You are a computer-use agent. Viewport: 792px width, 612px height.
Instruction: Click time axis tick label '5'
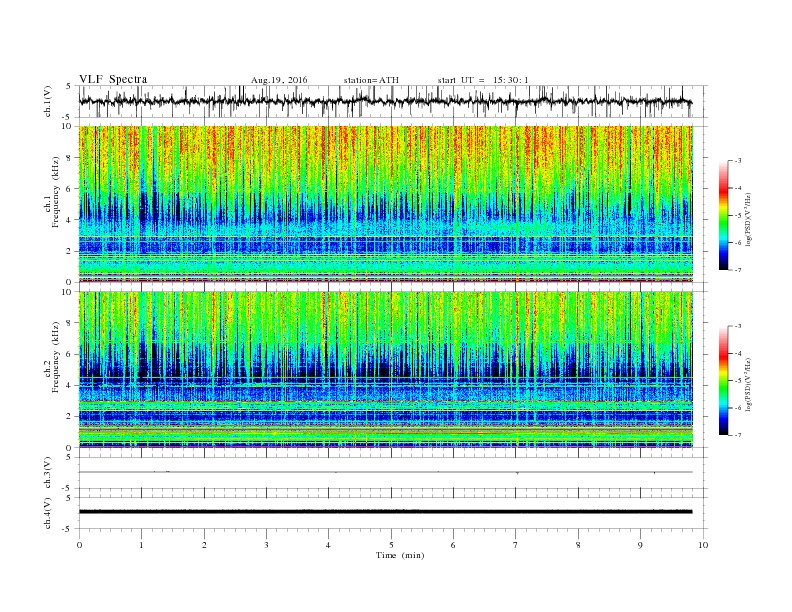(391, 545)
